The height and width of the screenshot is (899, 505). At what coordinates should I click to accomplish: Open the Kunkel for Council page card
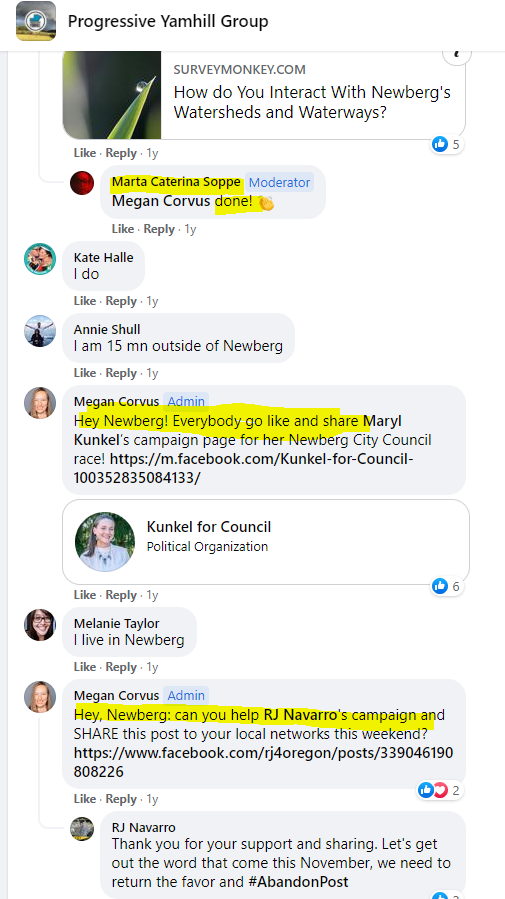coord(265,542)
